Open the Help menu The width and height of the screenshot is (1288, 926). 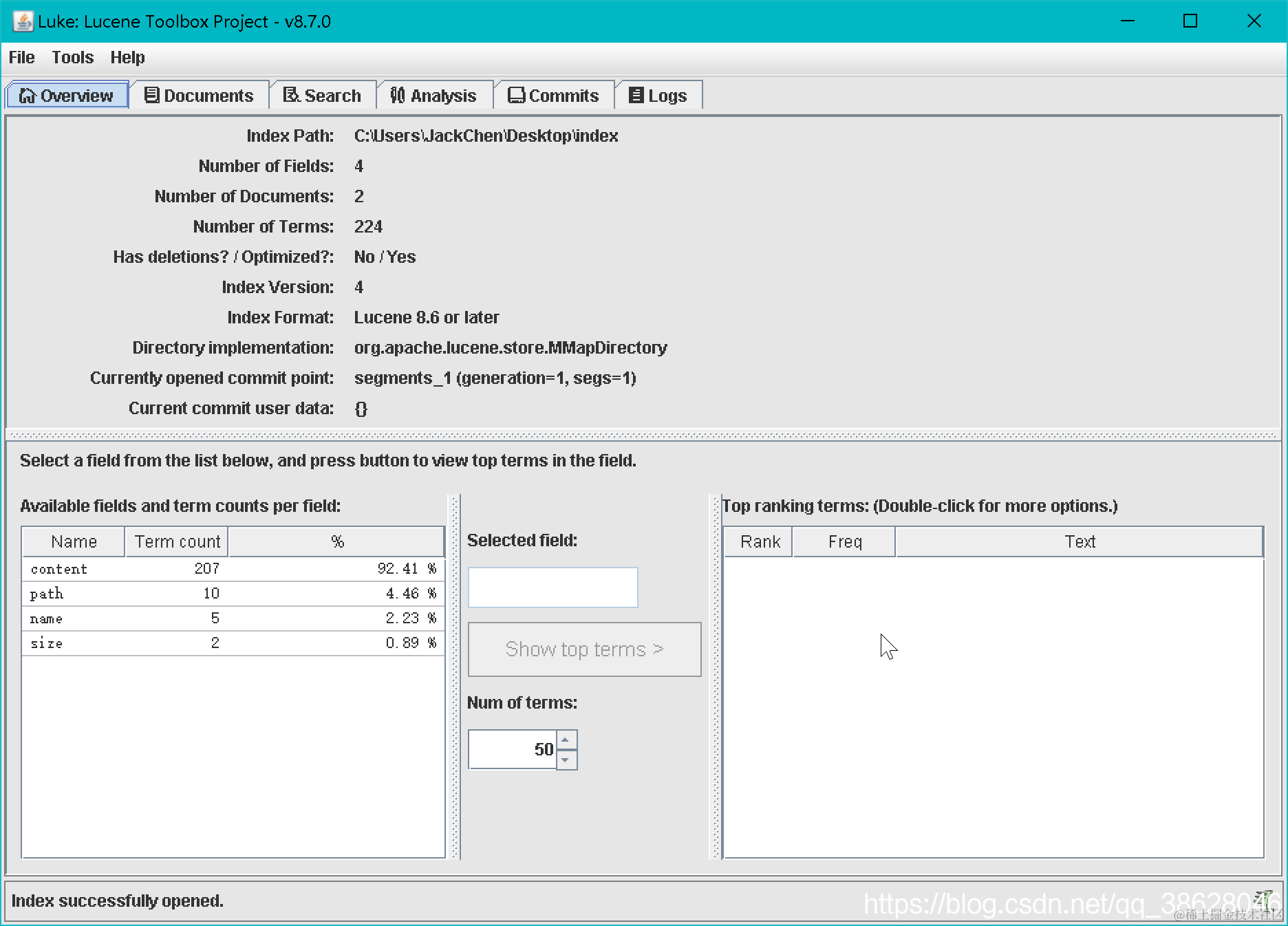pyautogui.click(x=127, y=58)
